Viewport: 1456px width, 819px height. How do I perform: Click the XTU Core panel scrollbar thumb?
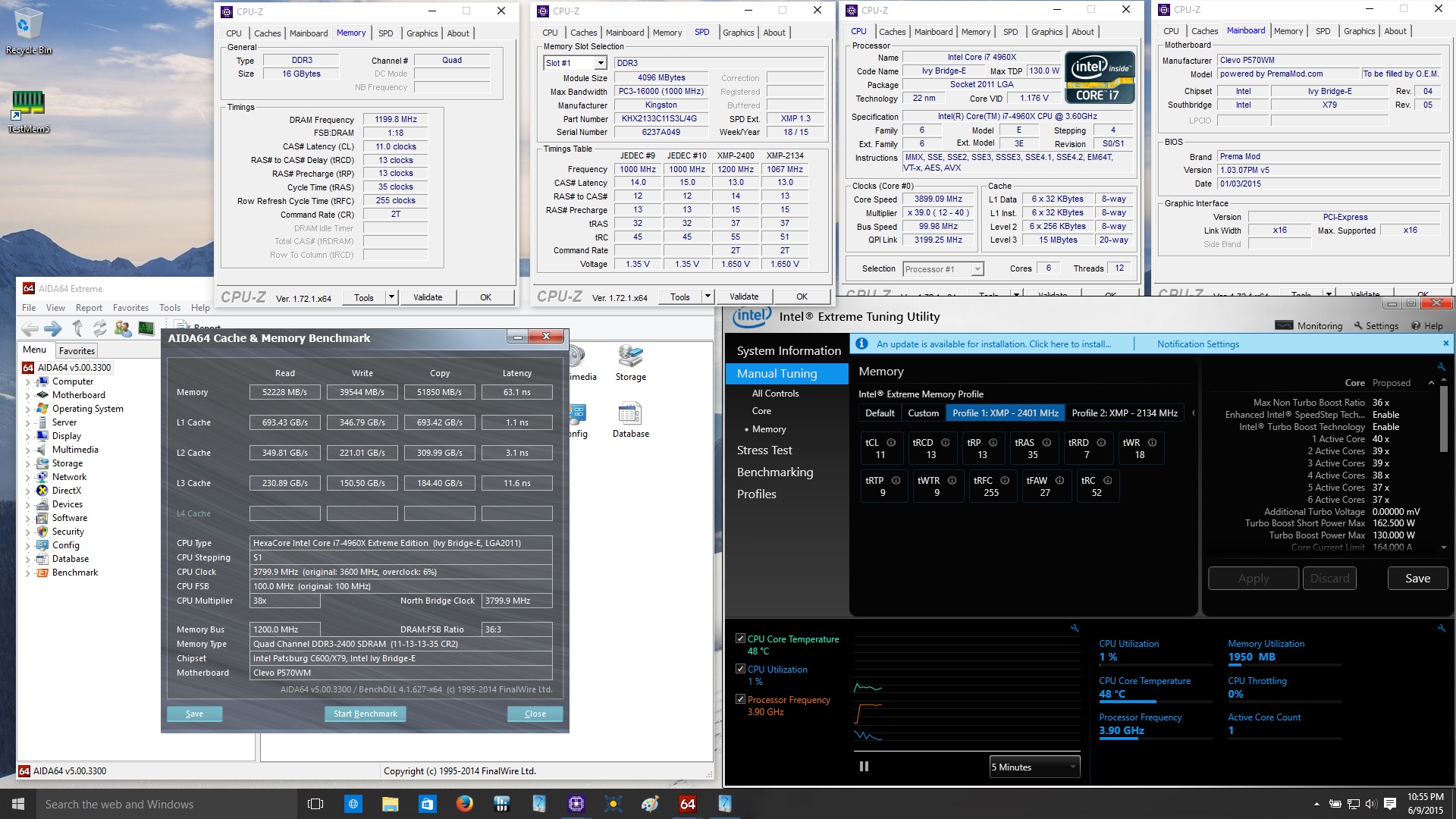[1443, 421]
